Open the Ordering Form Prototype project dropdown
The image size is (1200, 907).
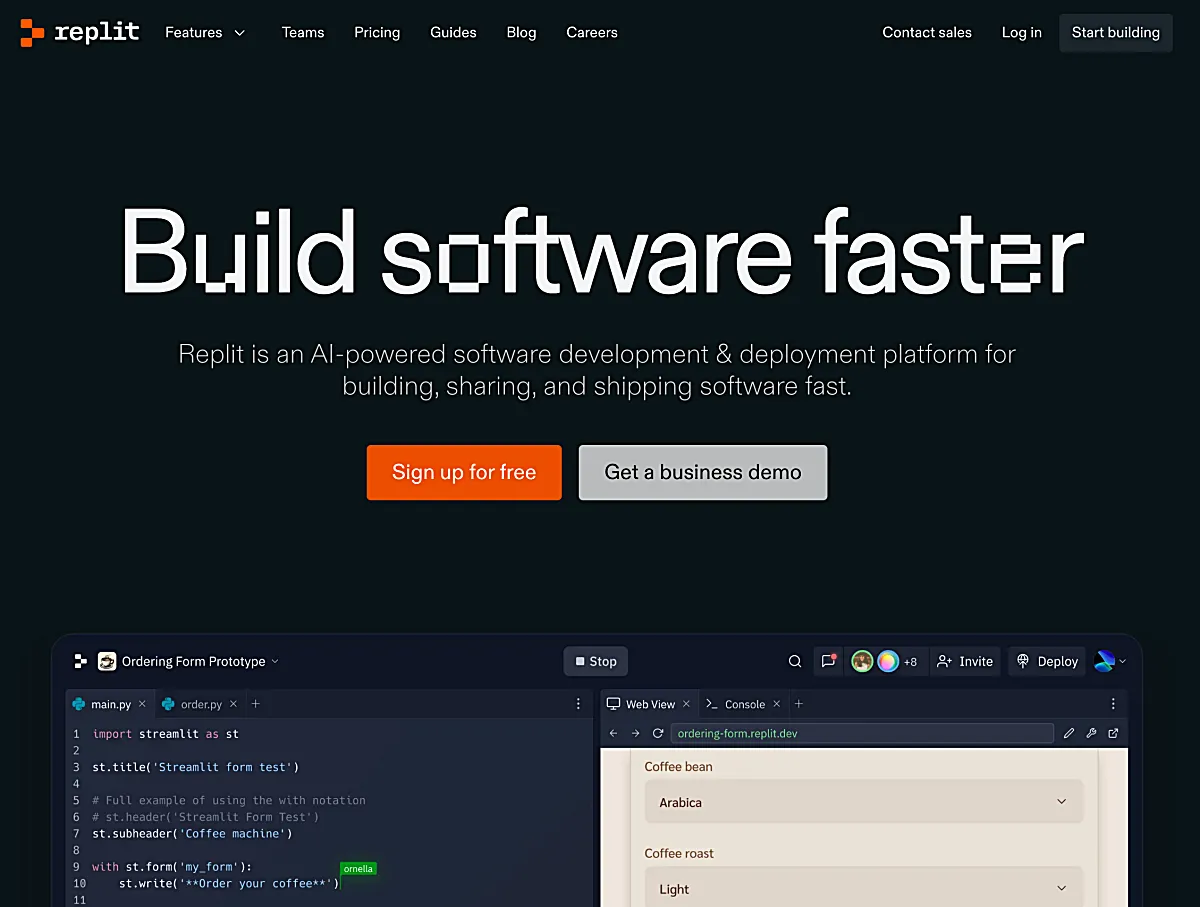(x=189, y=661)
